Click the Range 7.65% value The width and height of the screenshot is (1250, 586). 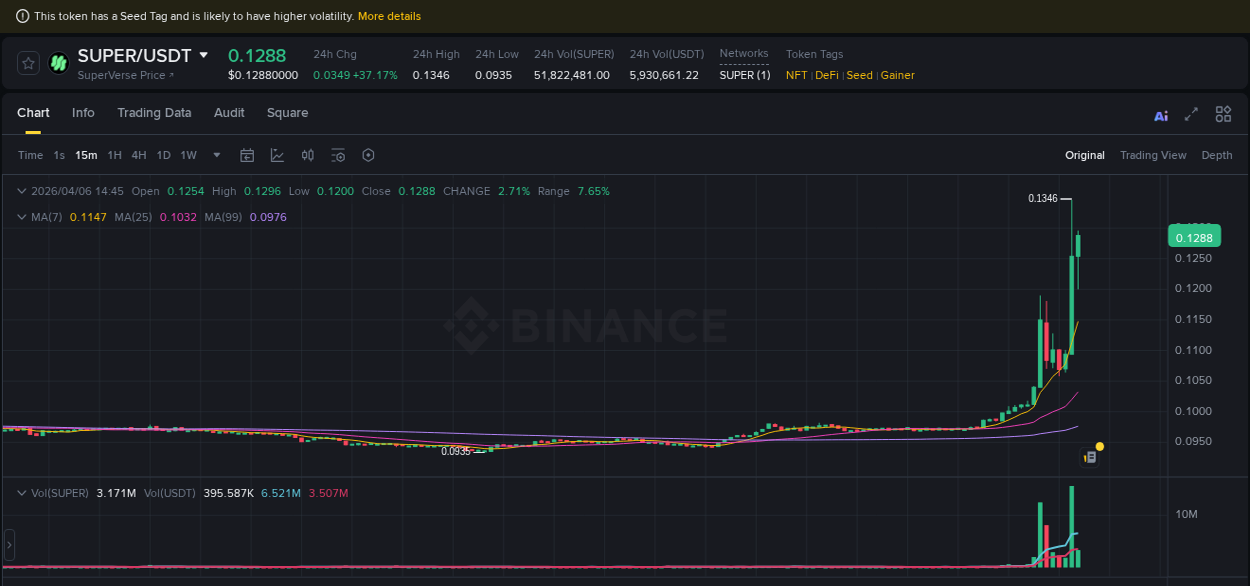pos(593,191)
